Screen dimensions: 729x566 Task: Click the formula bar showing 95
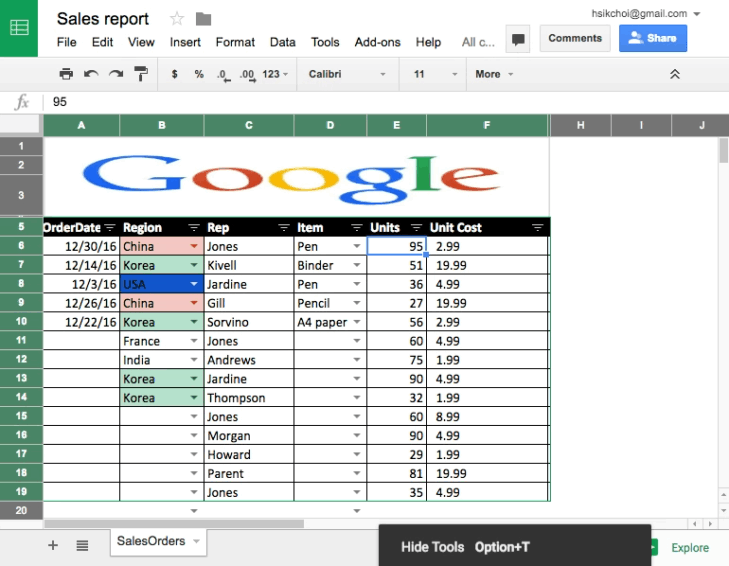pyautogui.click(x=386, y=102)
